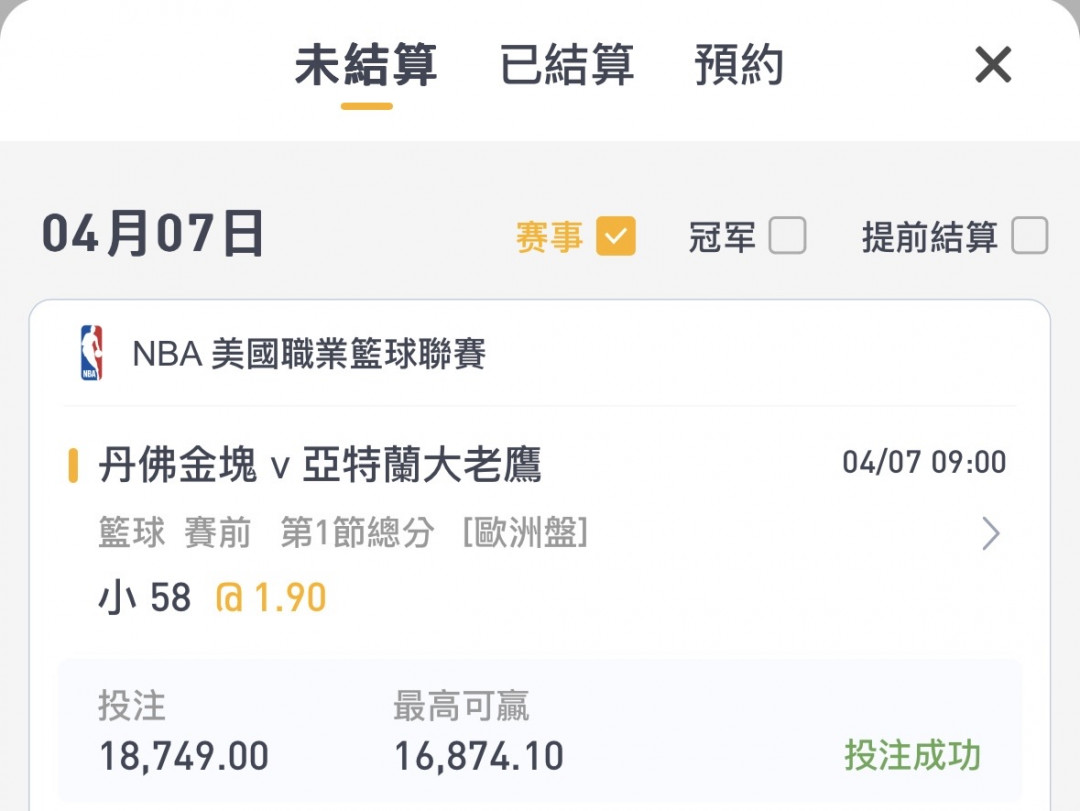
Task: Click the 赛事 filter label text
Action: tap(550, 237)
